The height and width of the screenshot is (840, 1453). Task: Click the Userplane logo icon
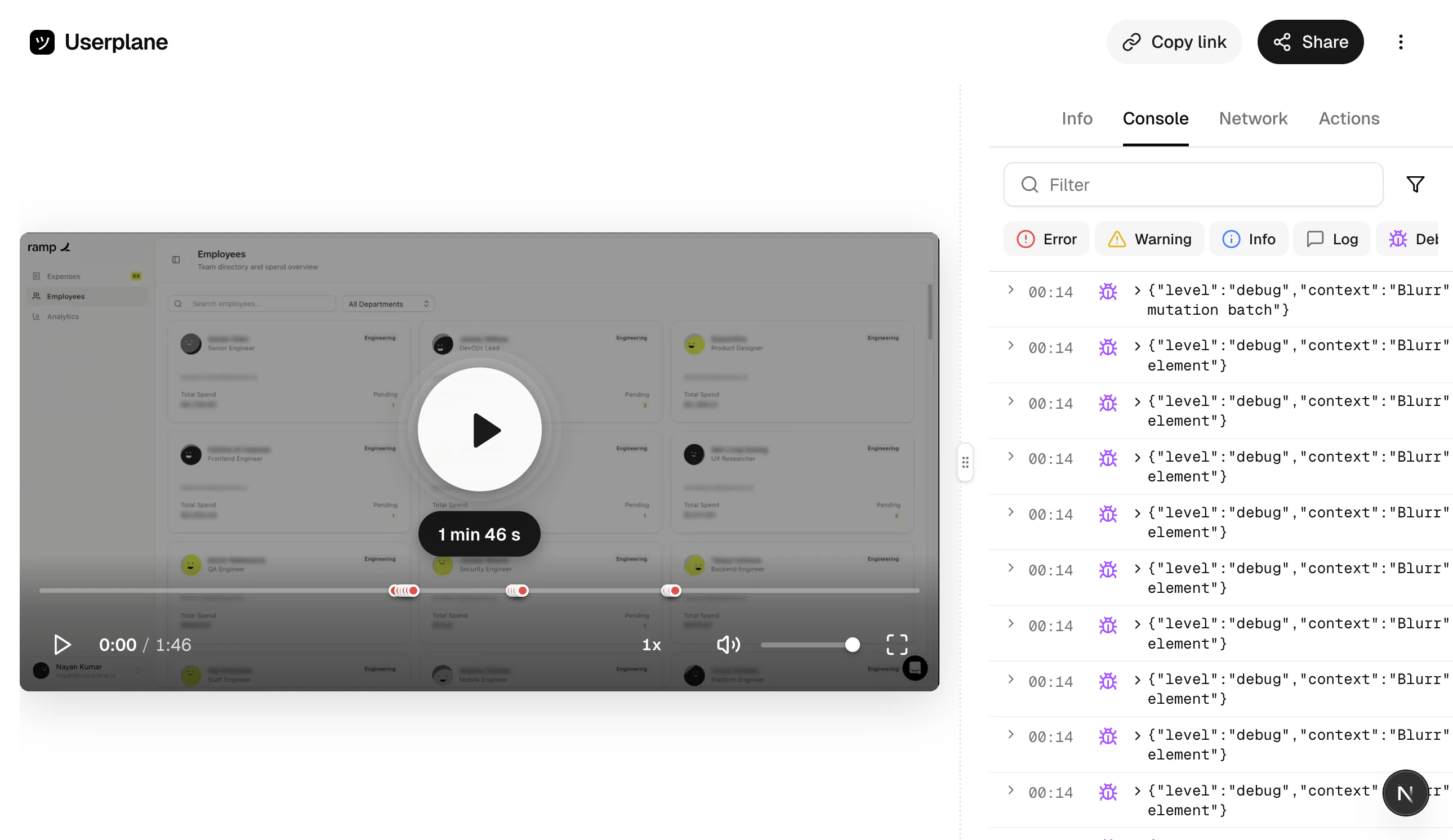coord(42,42)
